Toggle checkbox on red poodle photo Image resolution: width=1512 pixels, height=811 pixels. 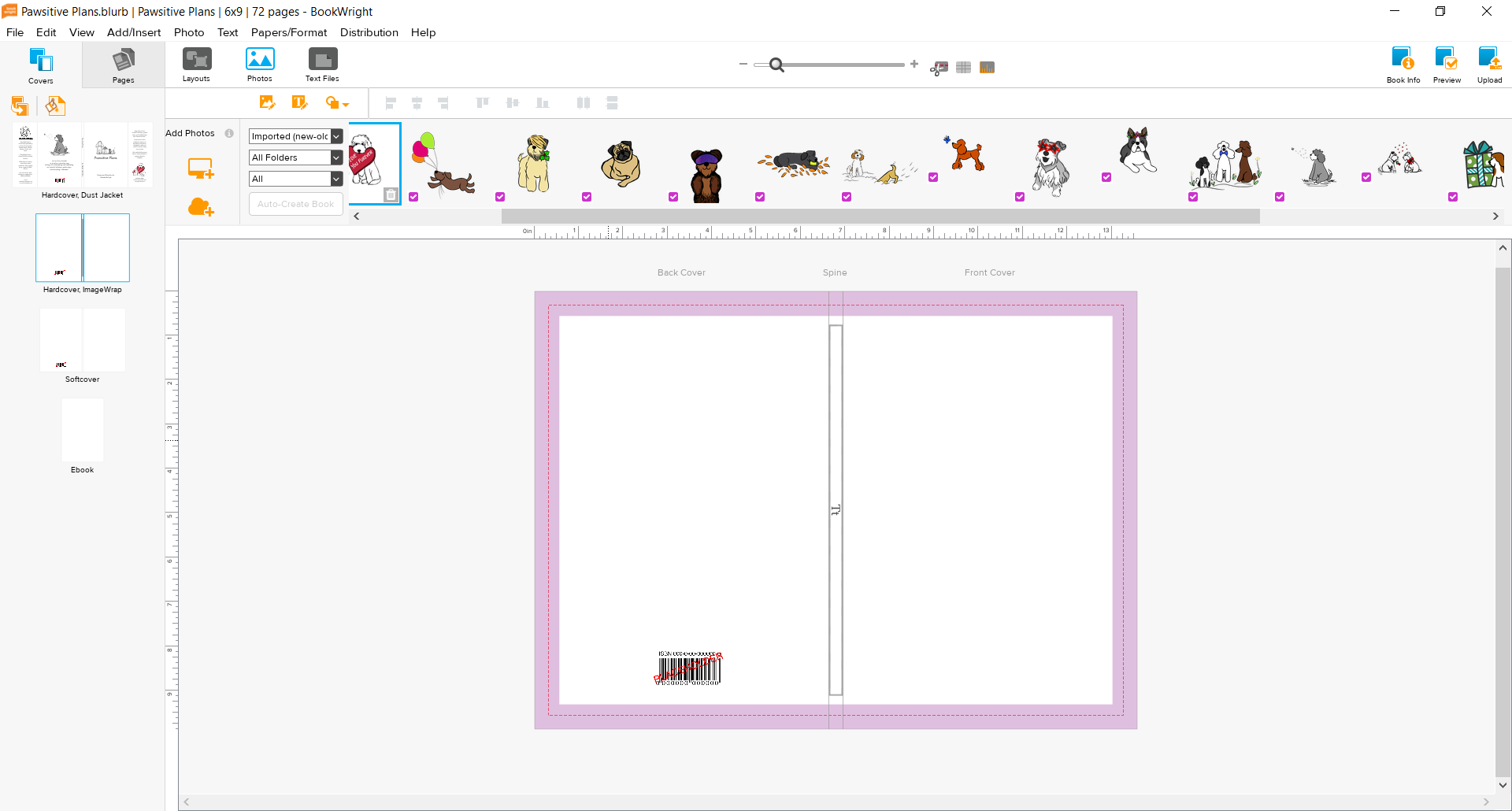coord(933,177)
